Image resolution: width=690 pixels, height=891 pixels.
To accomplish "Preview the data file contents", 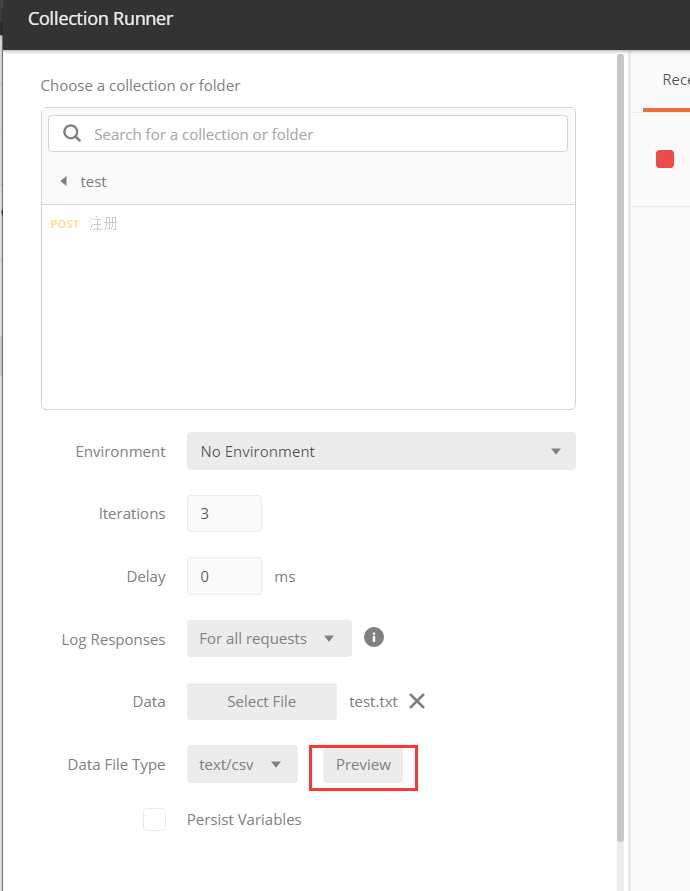I will (363, 764).
